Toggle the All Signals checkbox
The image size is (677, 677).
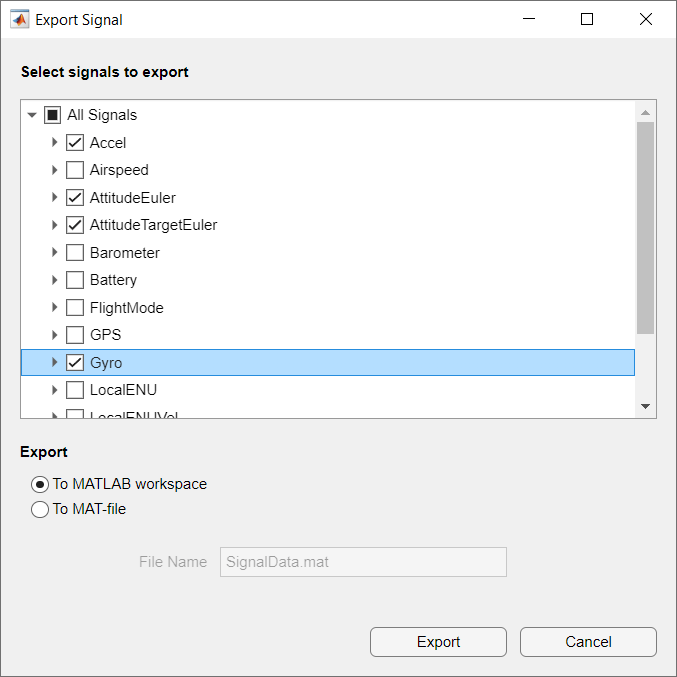(53, 115)
